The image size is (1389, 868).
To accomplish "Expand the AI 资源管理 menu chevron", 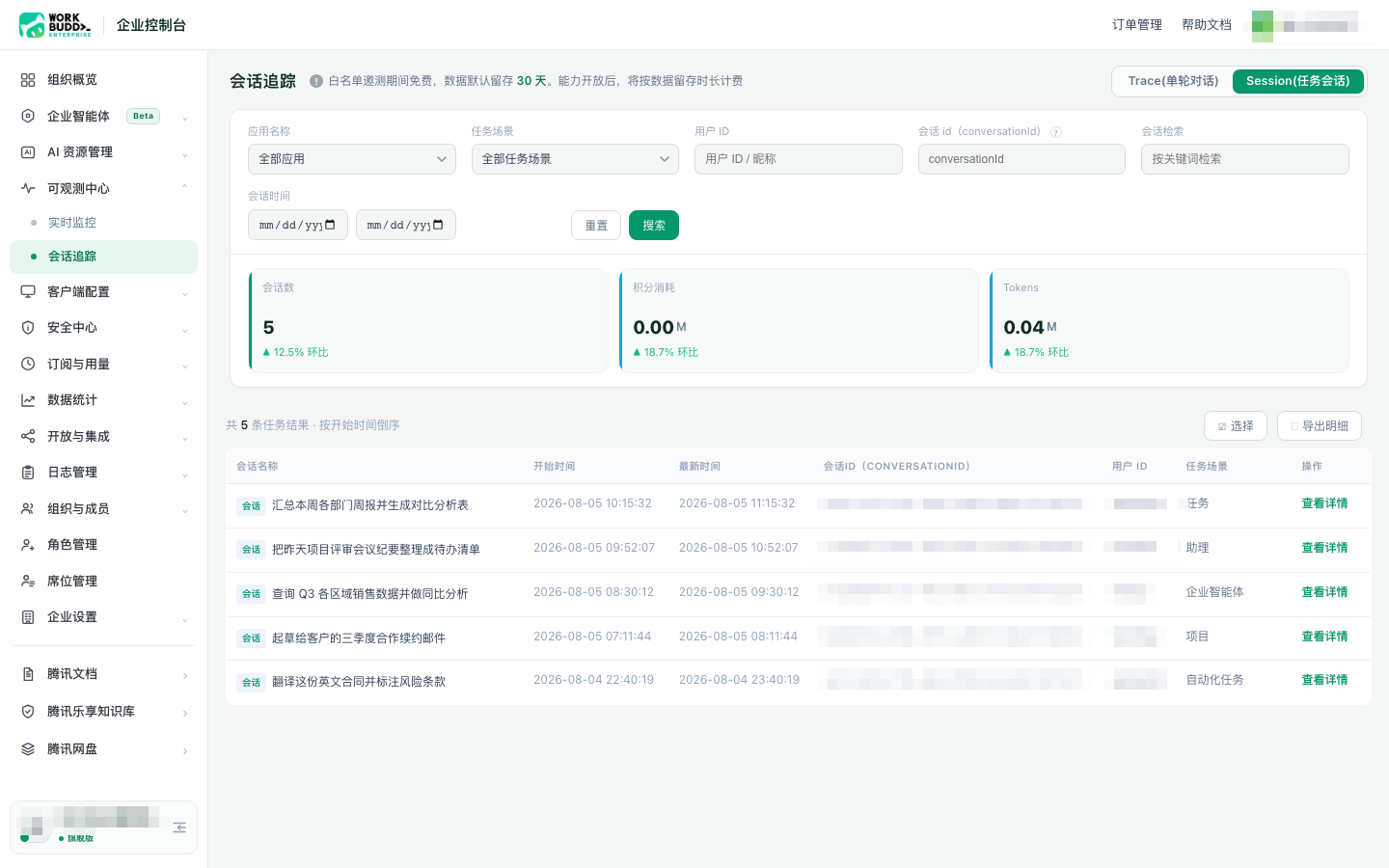I will tap(184, 153).
